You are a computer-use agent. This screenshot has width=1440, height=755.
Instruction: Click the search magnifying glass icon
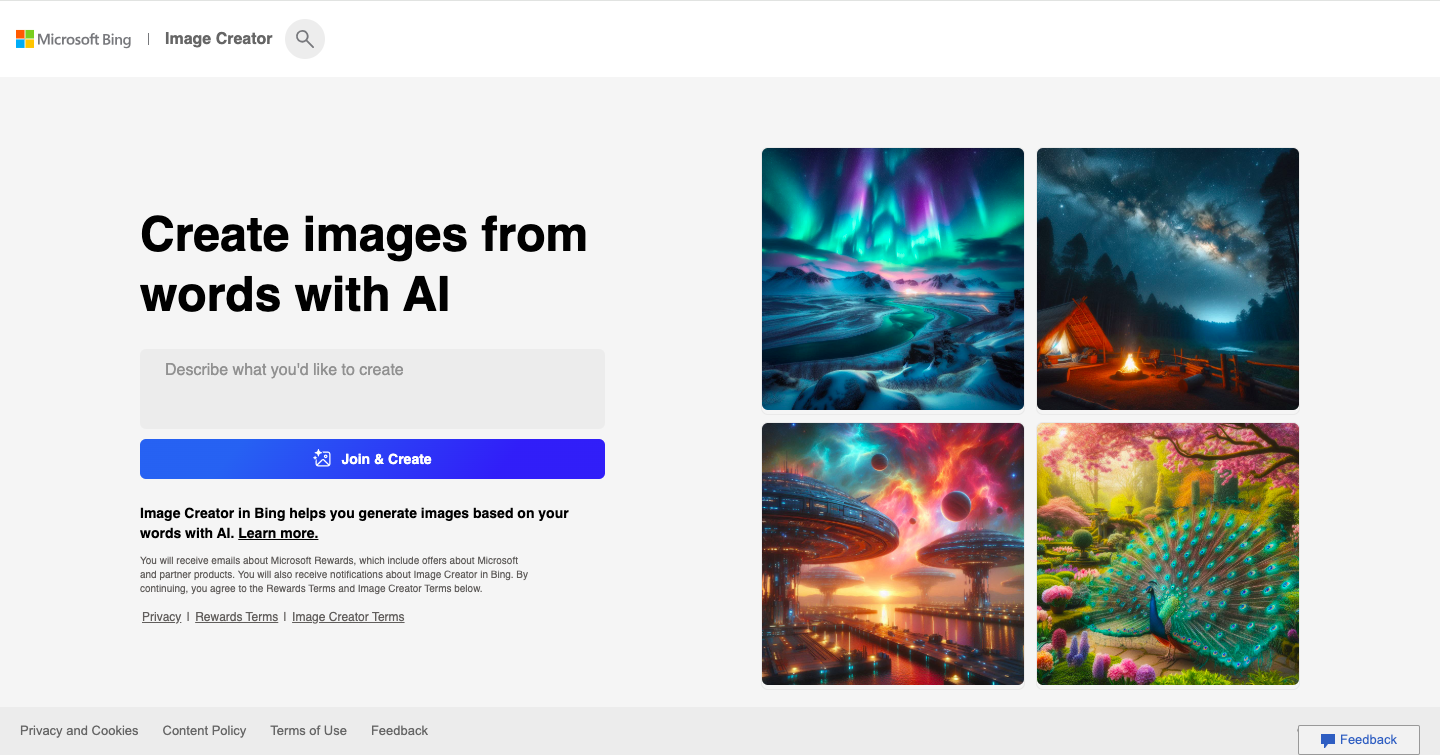pos(304,38)
